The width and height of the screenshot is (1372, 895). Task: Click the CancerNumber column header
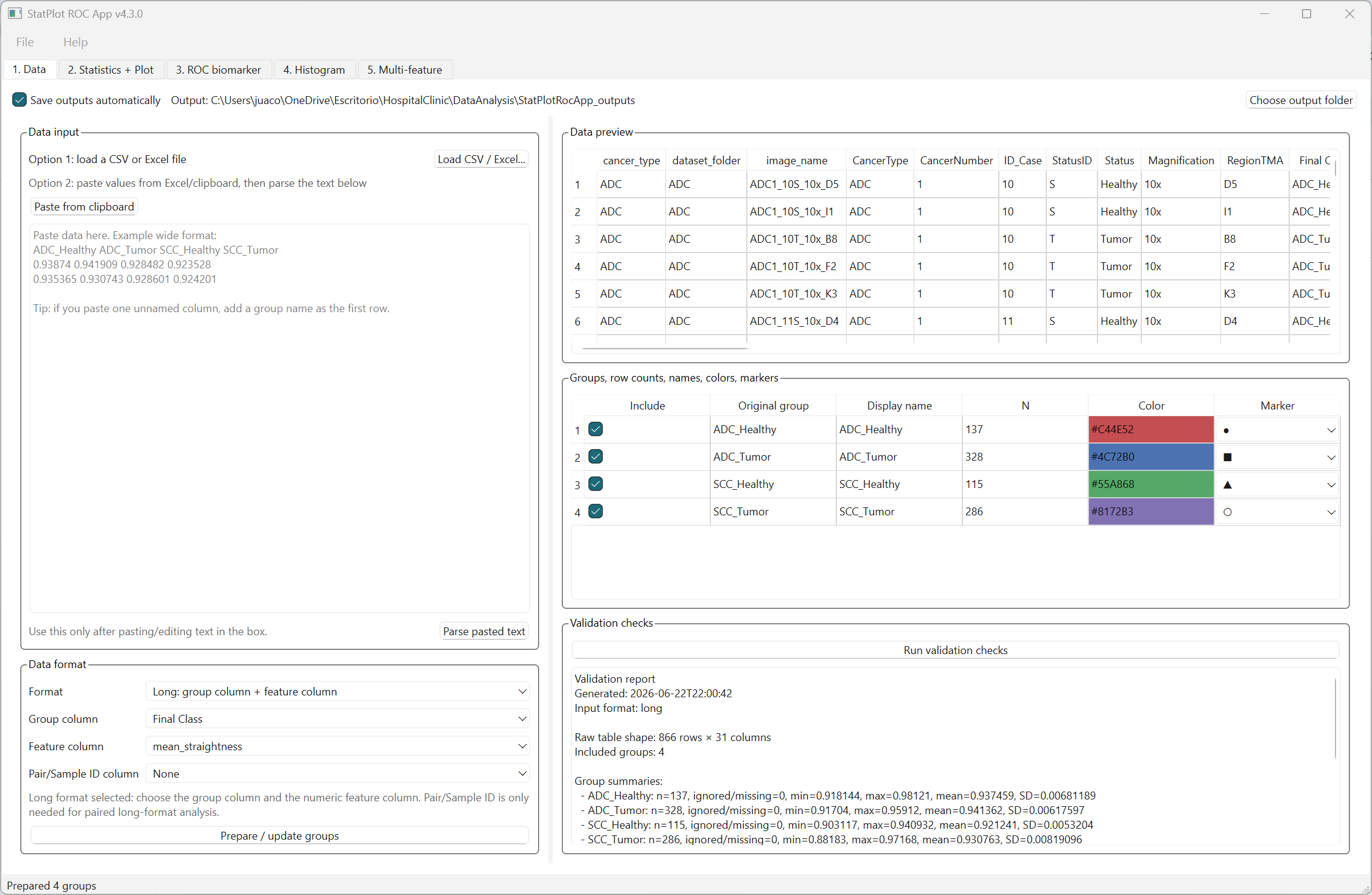(956, 161)
